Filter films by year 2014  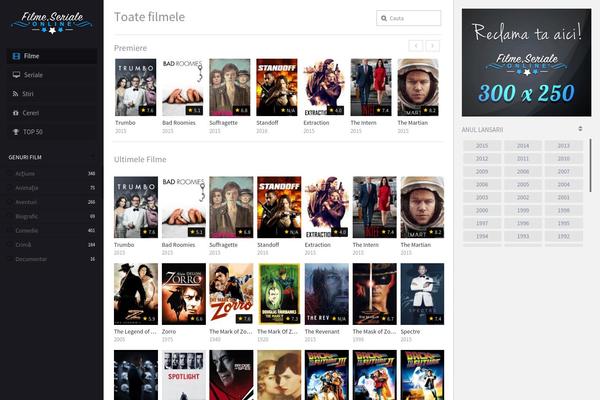tap(523, 146)
